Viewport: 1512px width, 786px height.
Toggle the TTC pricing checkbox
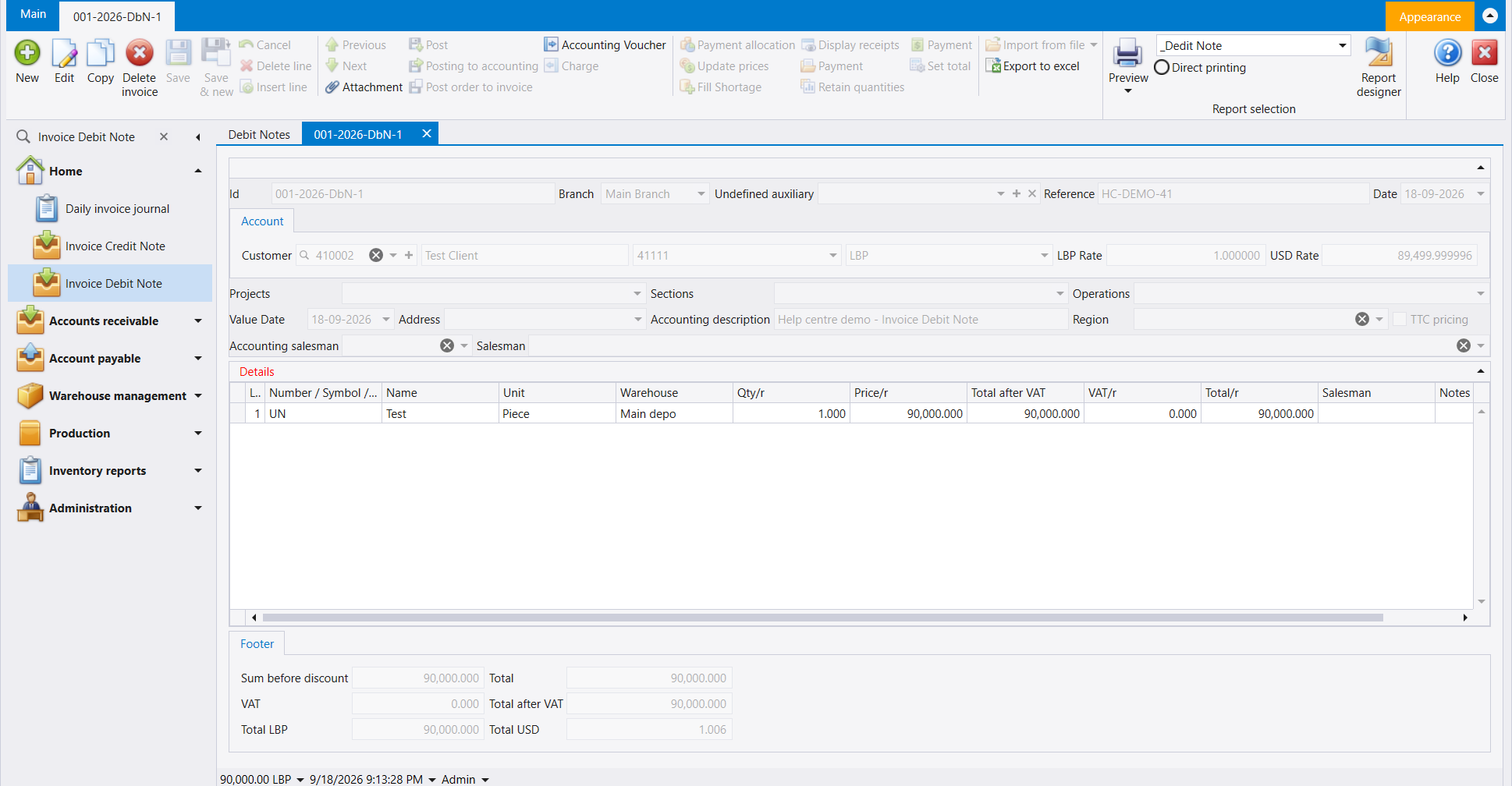pos(1400,320)
